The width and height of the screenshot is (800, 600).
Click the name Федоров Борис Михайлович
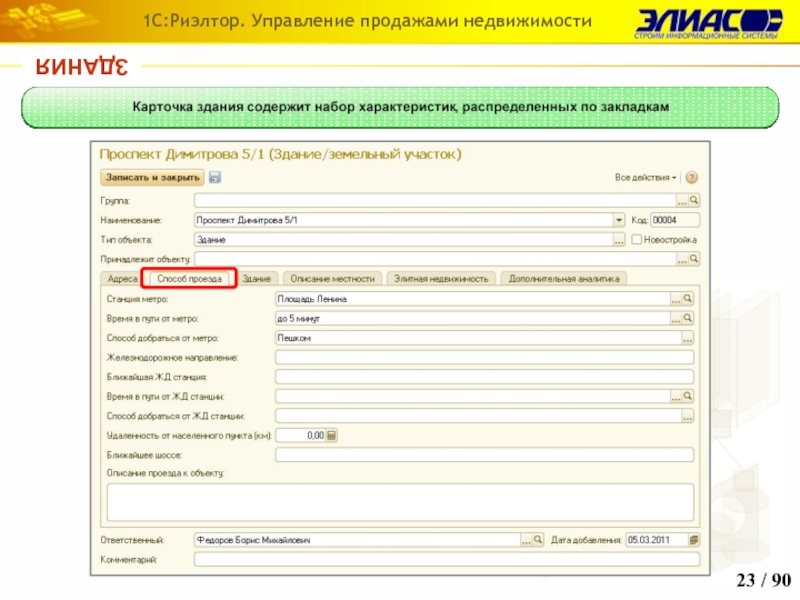click(254, 540)
